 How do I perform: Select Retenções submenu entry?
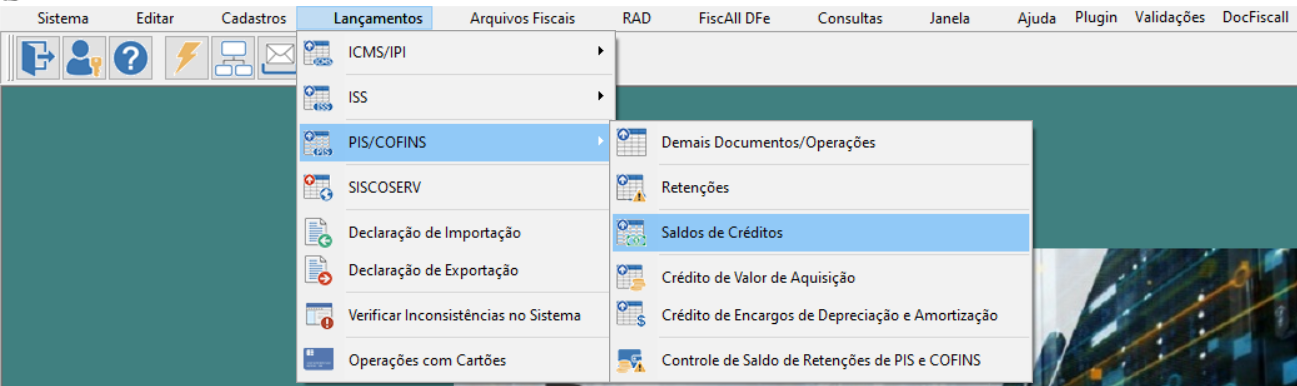[821, 187]
